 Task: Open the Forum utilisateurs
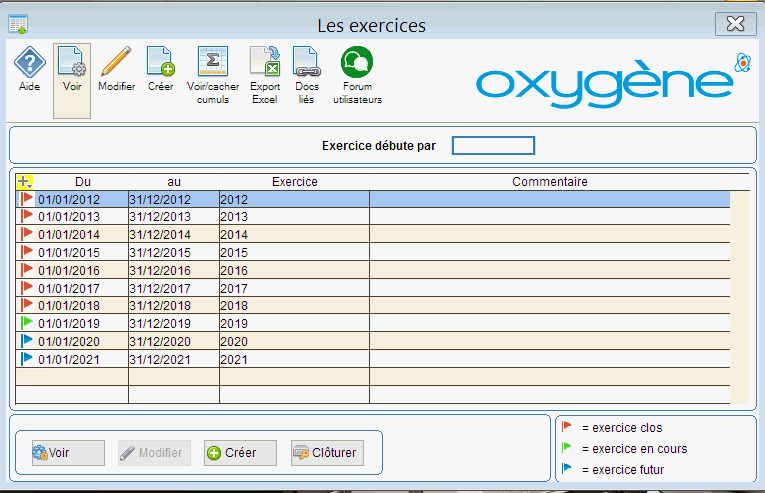357,75
